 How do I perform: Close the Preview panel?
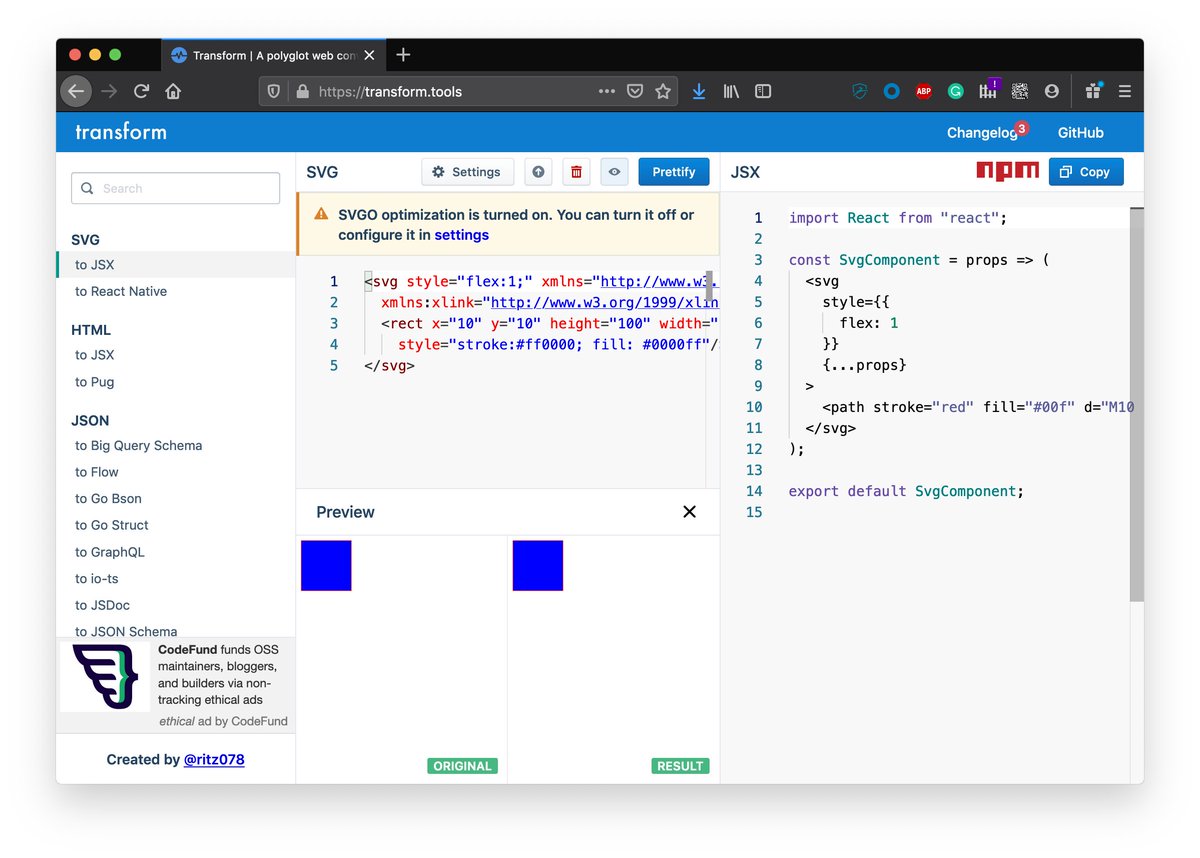tap(689, 511)
